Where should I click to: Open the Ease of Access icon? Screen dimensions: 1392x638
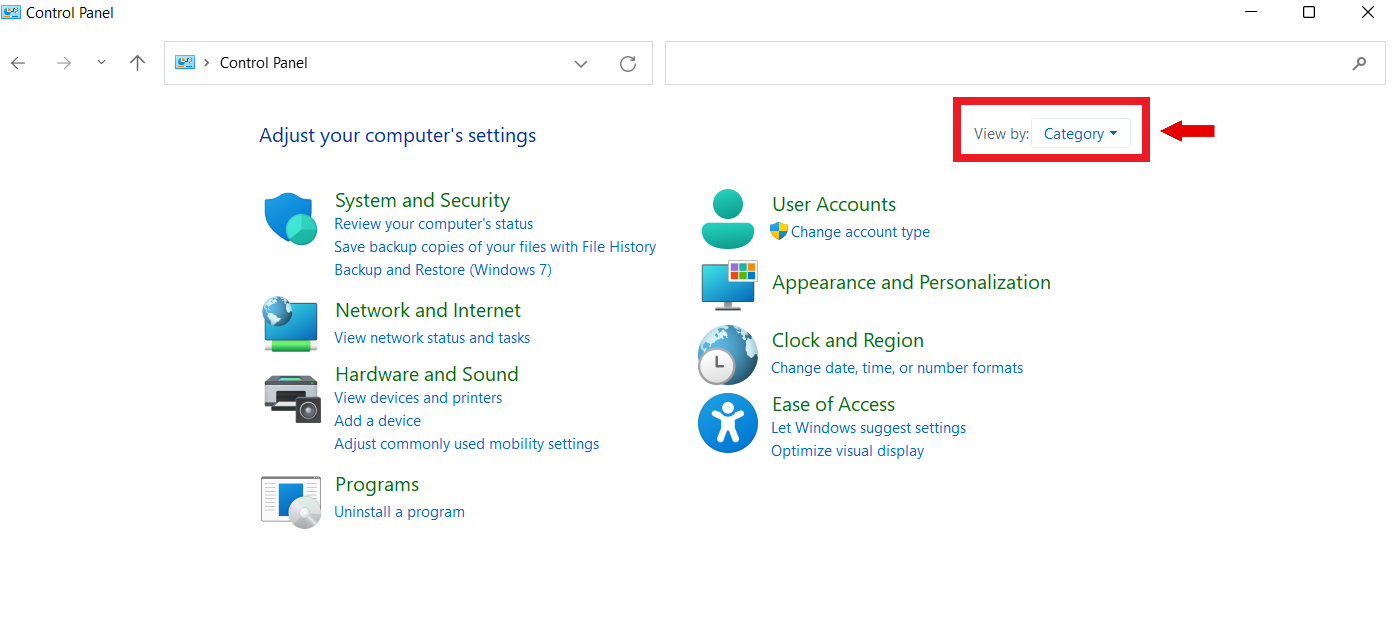727,423
